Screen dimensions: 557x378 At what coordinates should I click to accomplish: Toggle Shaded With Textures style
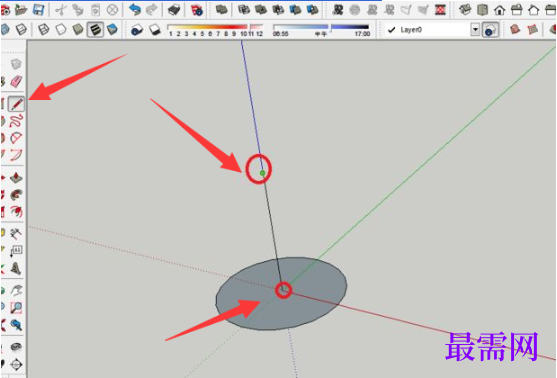coord(95,29)
